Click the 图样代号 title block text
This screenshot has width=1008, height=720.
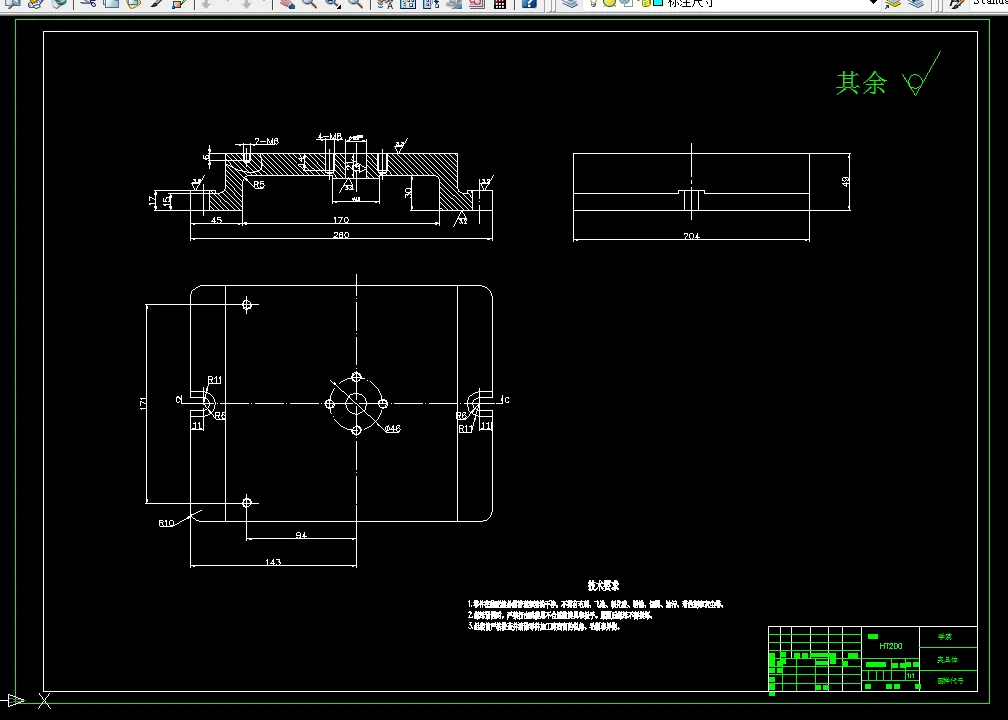click(x=950, y=681)
